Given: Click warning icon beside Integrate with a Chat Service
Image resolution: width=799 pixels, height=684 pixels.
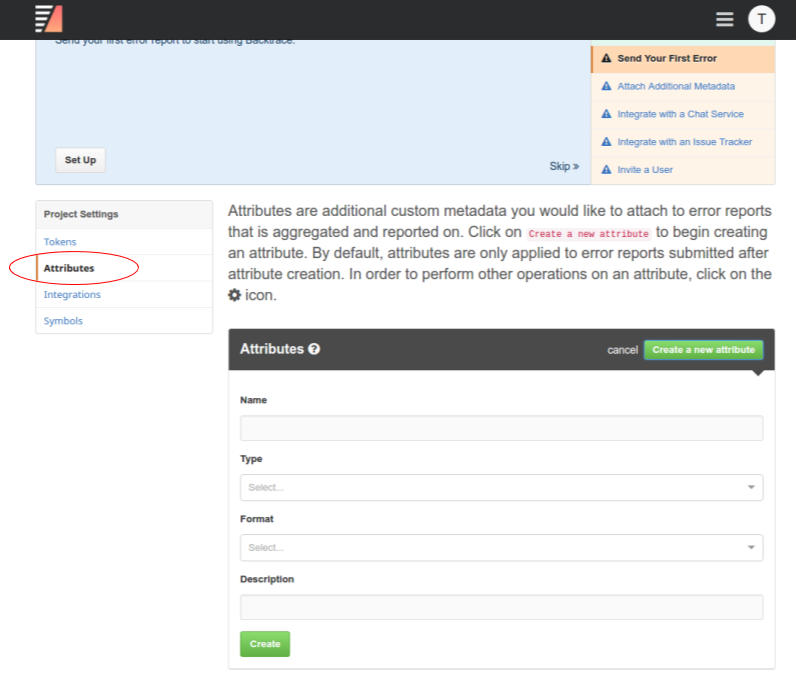Looking at the screenshot, I should pos(606,115).
